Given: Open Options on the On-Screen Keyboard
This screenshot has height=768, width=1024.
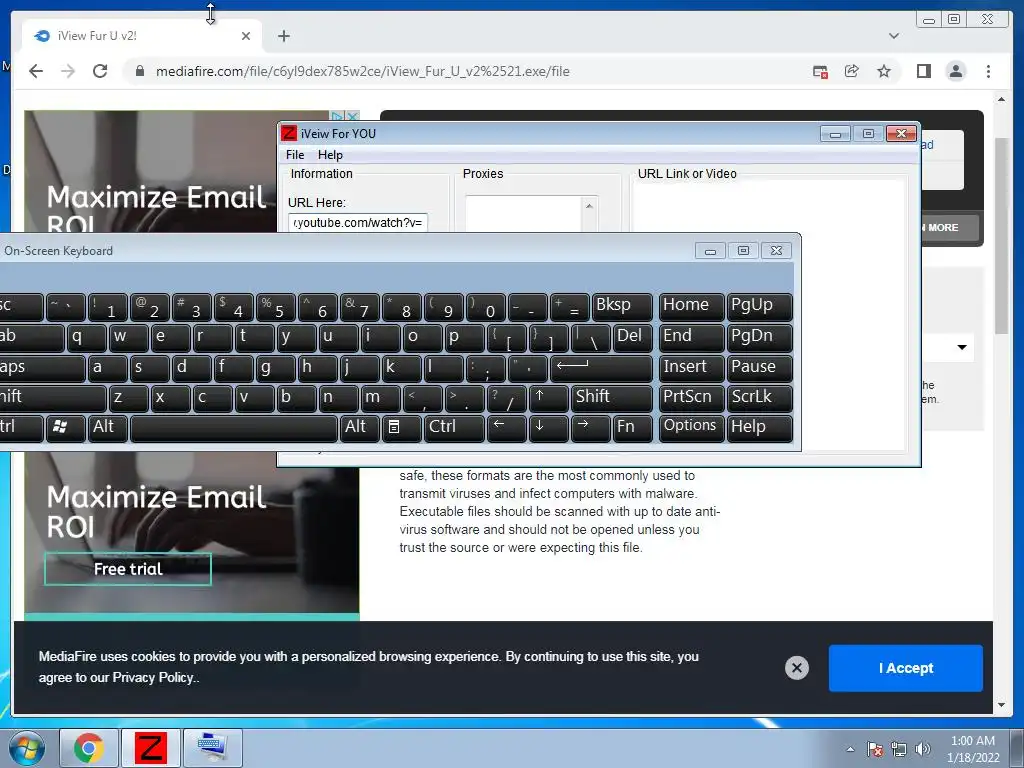Looking at the screenshot, I should 692,428.
